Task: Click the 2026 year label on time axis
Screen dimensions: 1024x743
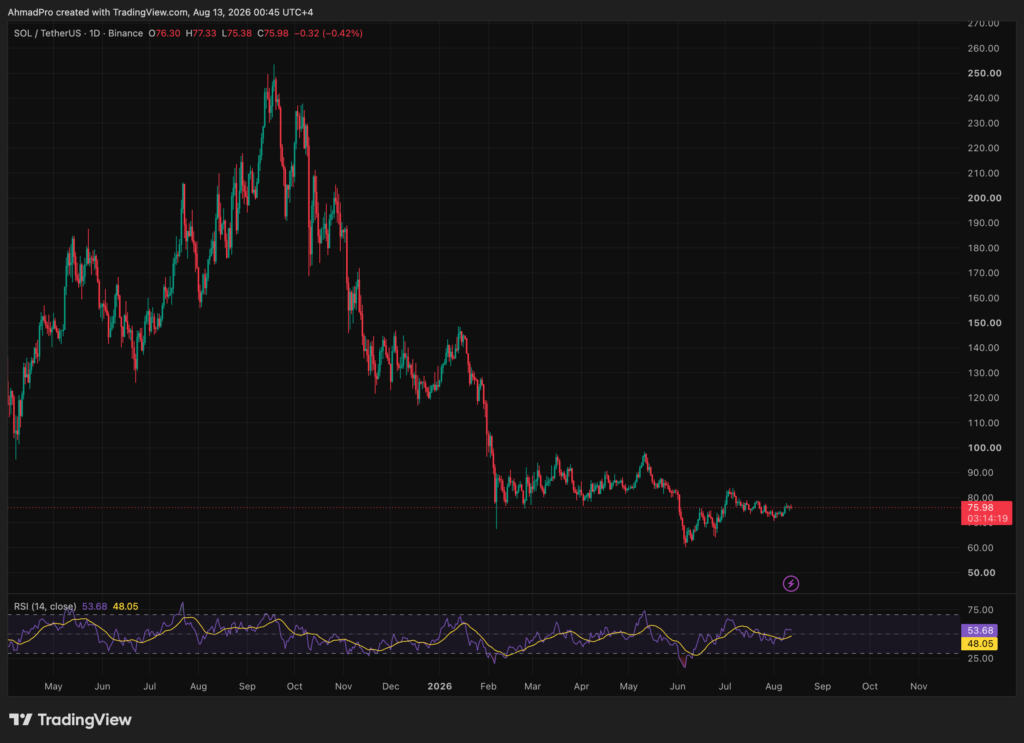Action: click(440, 686)
